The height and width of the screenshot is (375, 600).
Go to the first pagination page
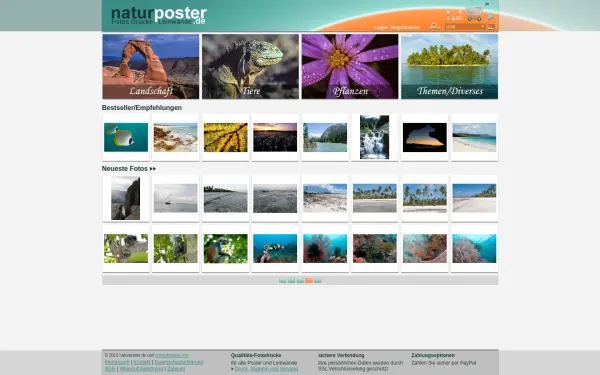(283, 281)
